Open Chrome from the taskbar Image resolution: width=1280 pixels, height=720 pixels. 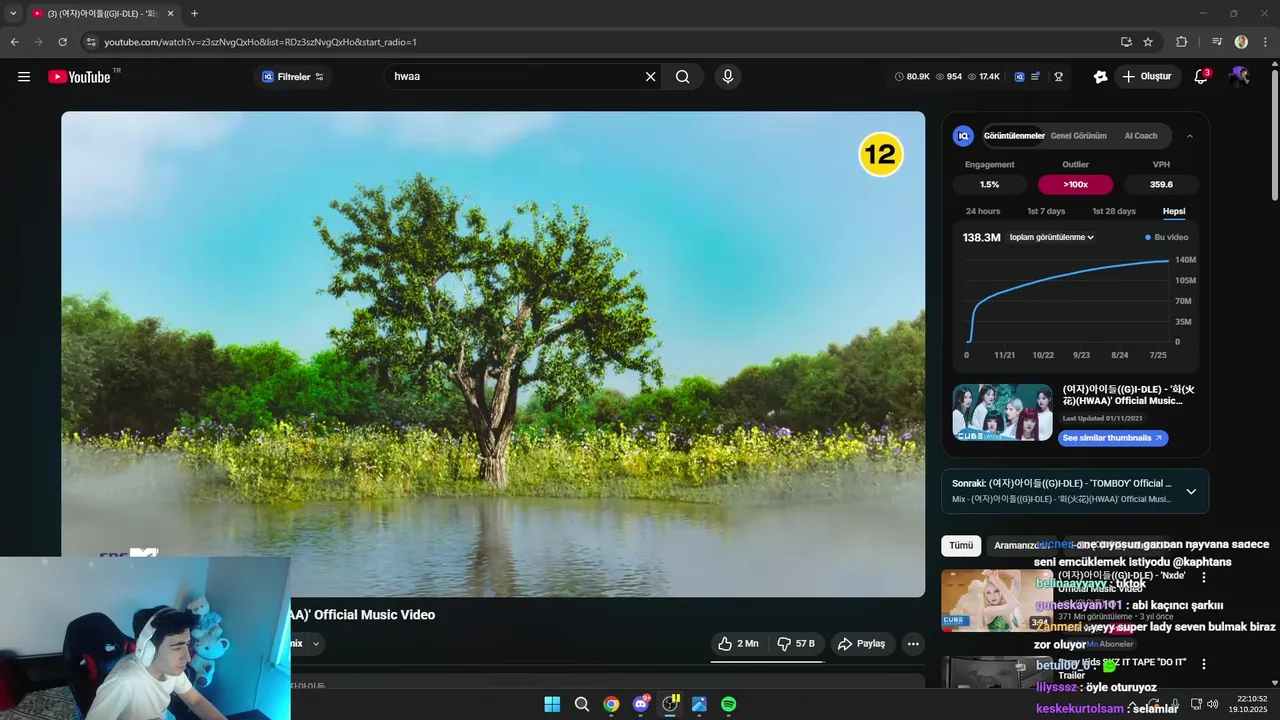tap(611, 704)
